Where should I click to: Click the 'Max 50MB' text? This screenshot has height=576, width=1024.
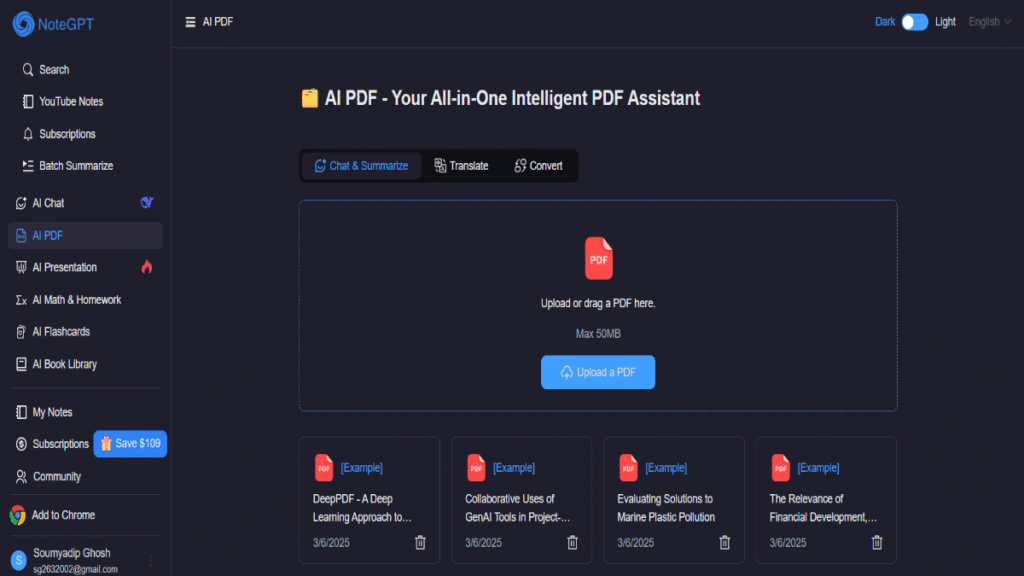(x=598, y=334)
